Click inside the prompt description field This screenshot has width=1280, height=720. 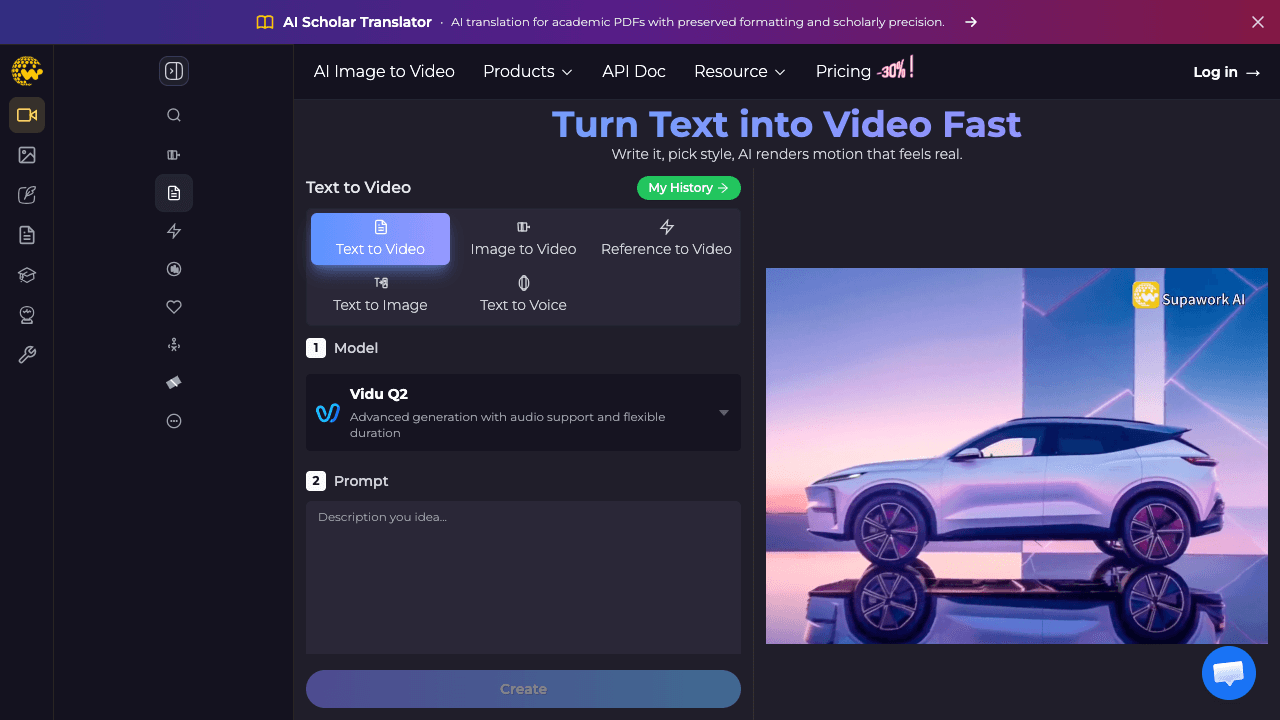(x=523, y=577)
